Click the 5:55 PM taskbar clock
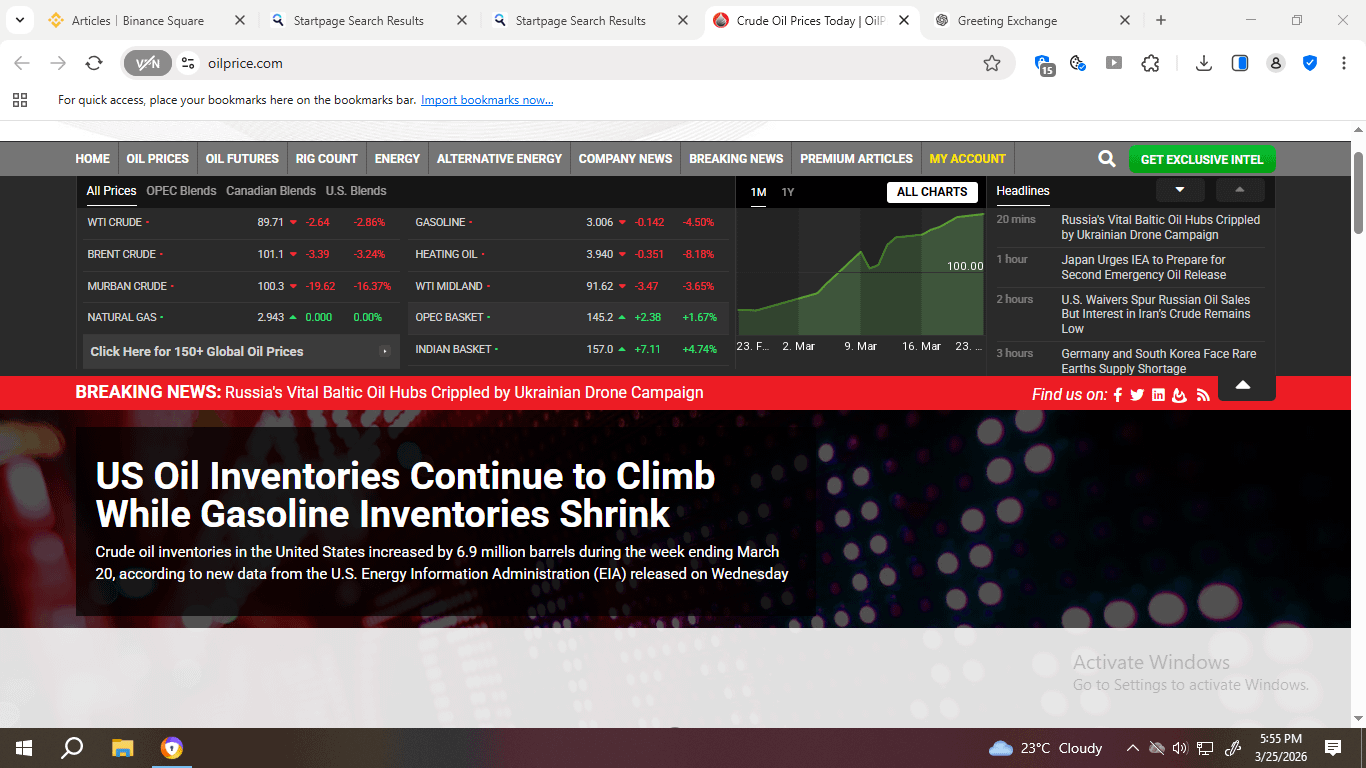The height and width of the screenshot is (768, 1366). 1281,739
